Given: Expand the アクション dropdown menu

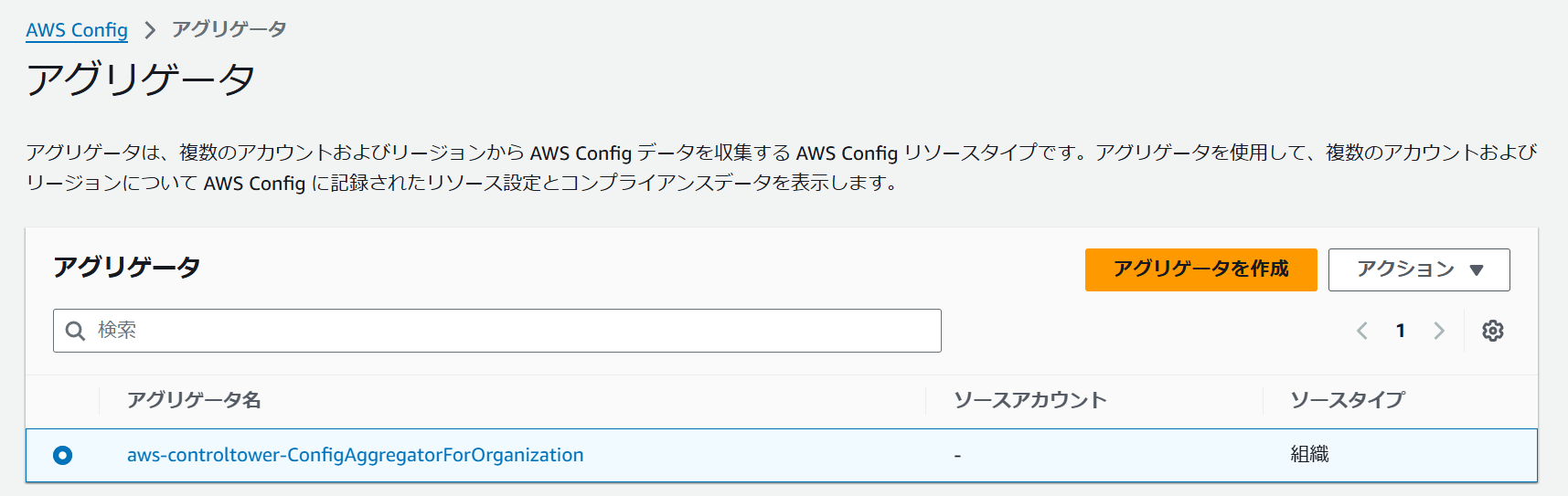Looking at the screenshot, I should 1418,269.
